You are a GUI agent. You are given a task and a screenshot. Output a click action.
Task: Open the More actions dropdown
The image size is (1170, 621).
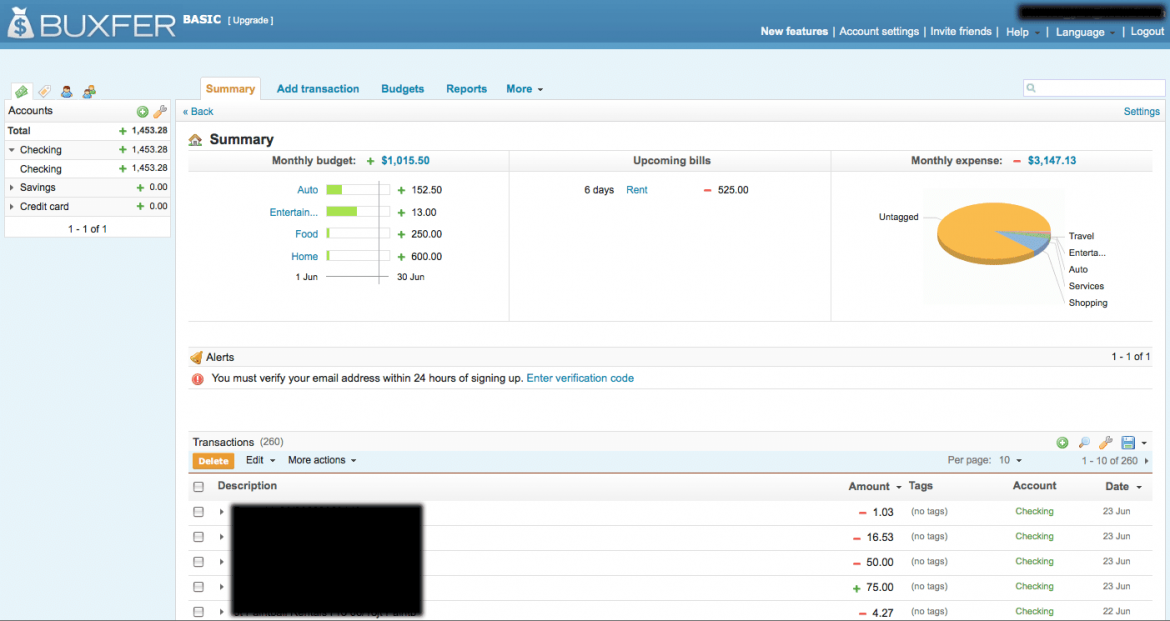tap(321, 461)
